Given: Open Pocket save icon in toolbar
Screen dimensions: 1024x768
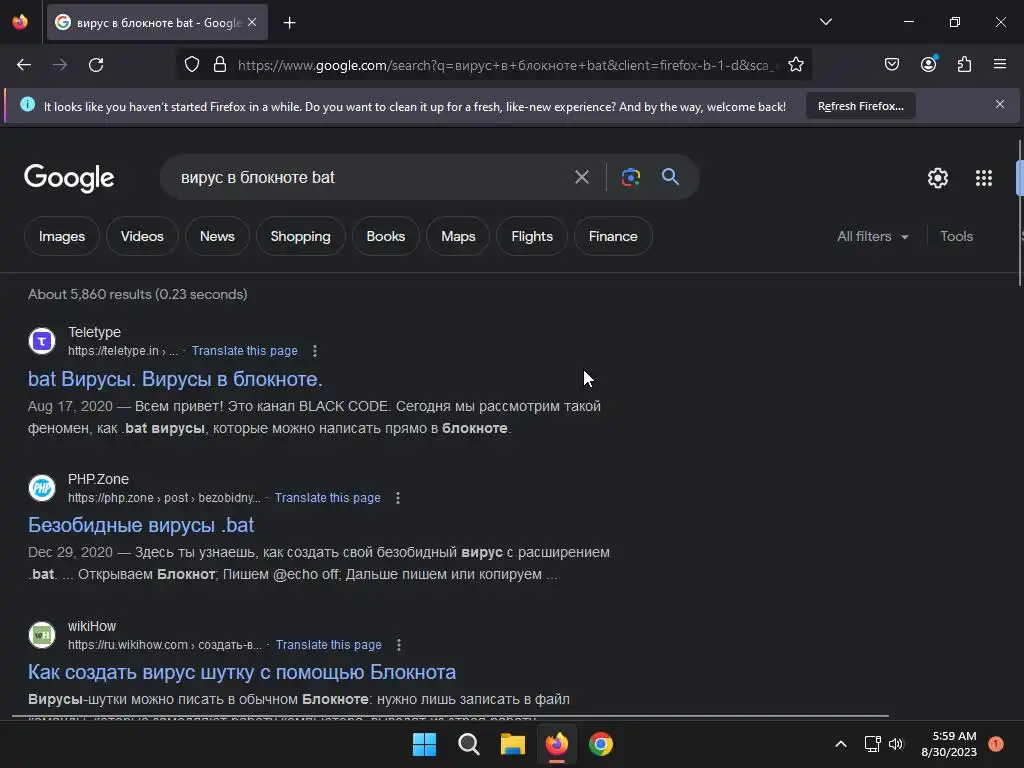Looking at the screenshot, I should (891, 65).
